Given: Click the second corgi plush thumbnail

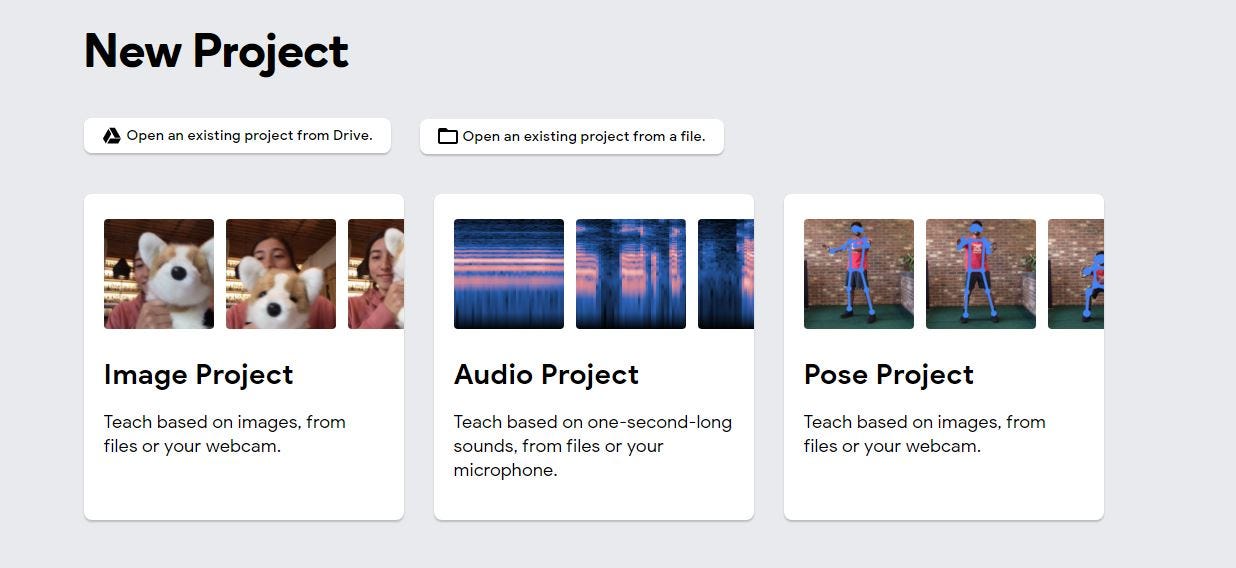Looking at the screenshot, I should point(281,274).
